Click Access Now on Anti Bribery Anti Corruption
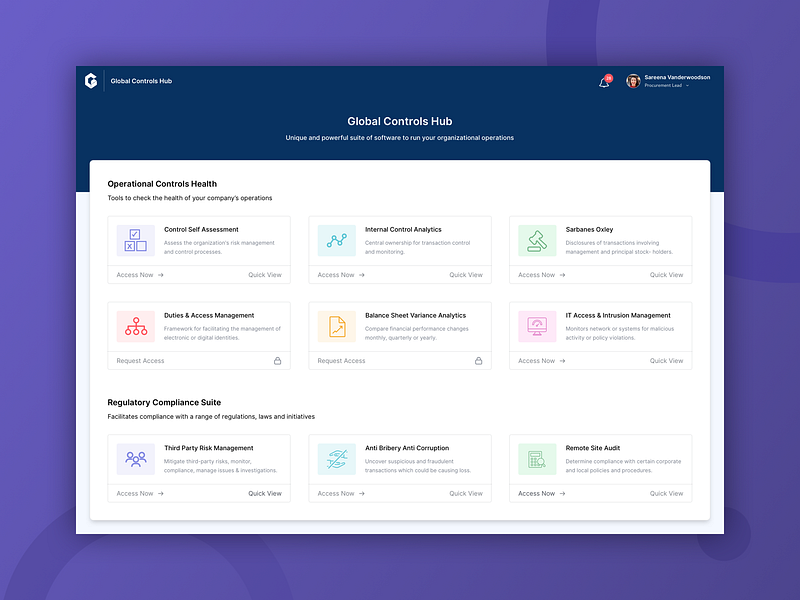Image resolution: width=800 pixels, height=600 pixels. [x=341, y=493]
